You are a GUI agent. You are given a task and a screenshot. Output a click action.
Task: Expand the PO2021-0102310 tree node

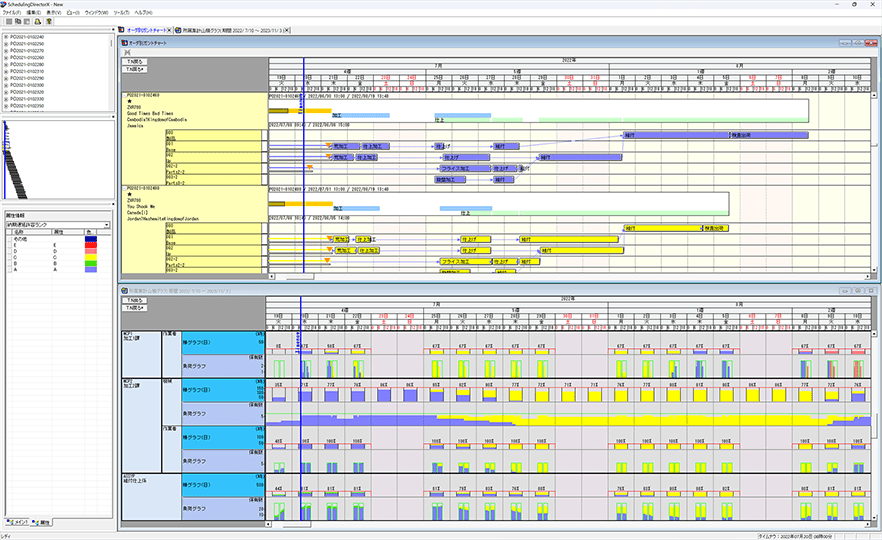coord(6,72)
